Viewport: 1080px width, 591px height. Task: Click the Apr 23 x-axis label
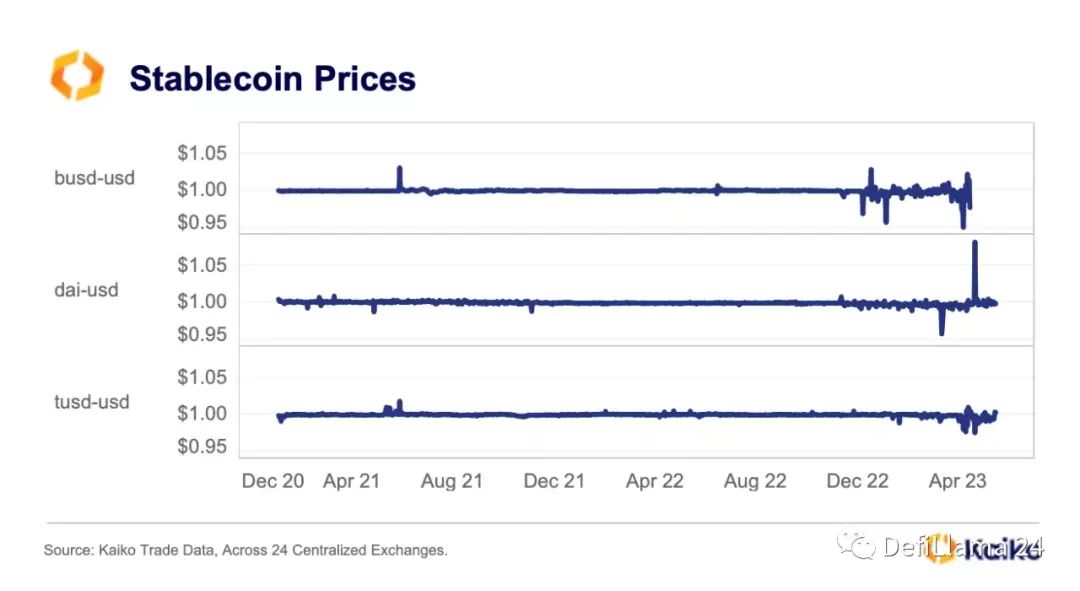(957, 481)
